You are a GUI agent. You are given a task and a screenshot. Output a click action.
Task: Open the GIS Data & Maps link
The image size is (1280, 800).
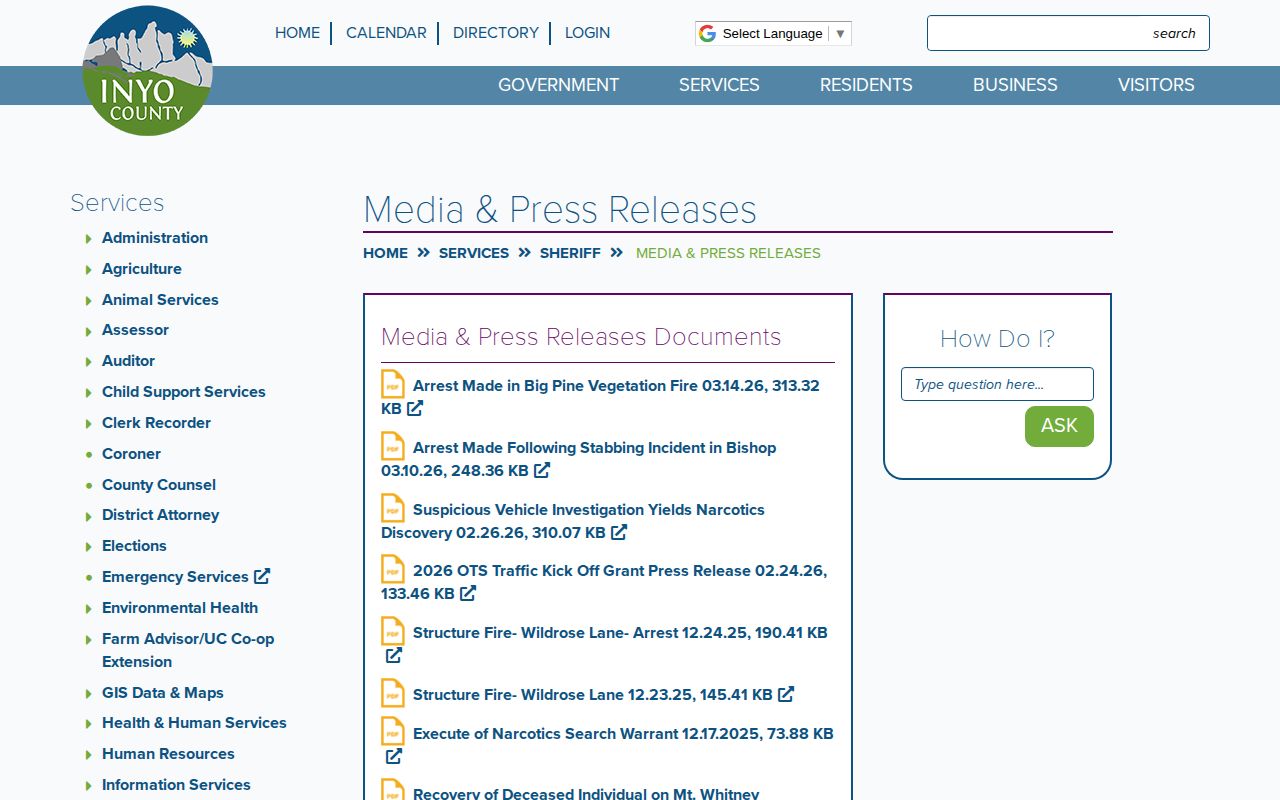[163, 693]
